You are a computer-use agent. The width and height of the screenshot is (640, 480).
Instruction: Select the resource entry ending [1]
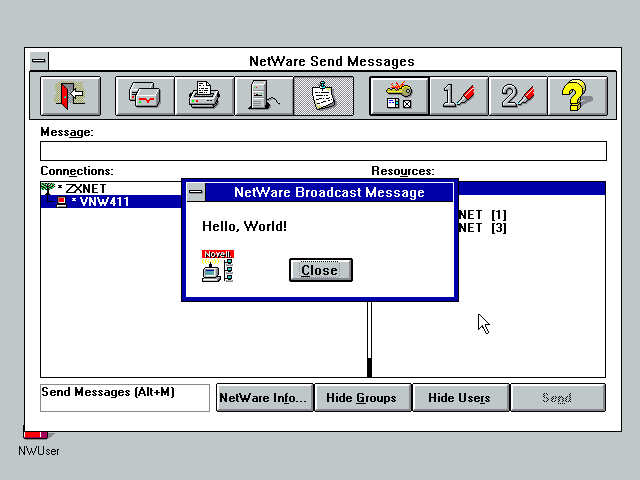(x=482, y=215)
